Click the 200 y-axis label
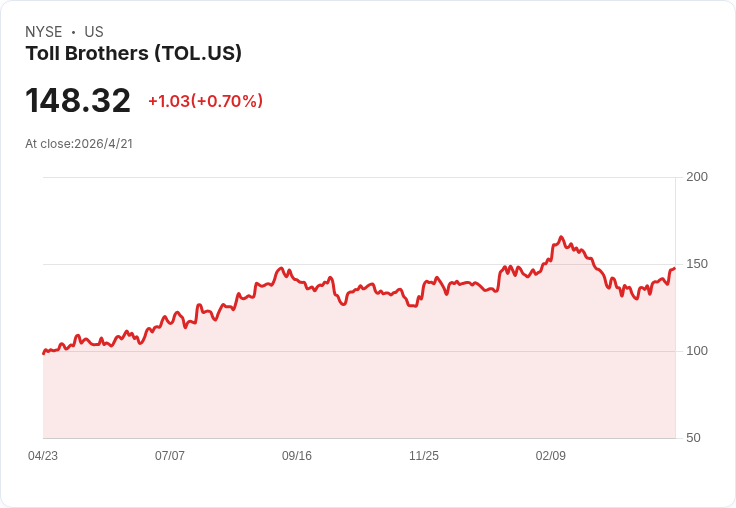Image resolution: width=736 pixels, height=508 pixels. click(697, 177)
